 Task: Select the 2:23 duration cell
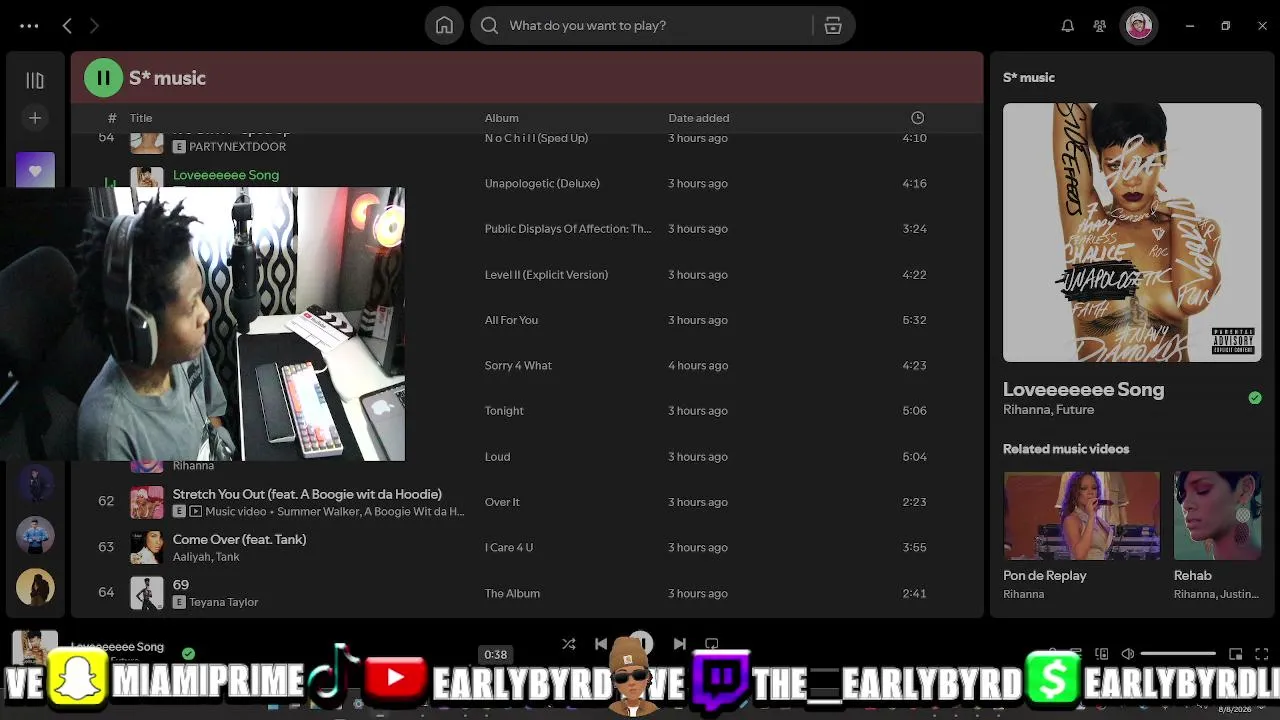click(914, 502)
